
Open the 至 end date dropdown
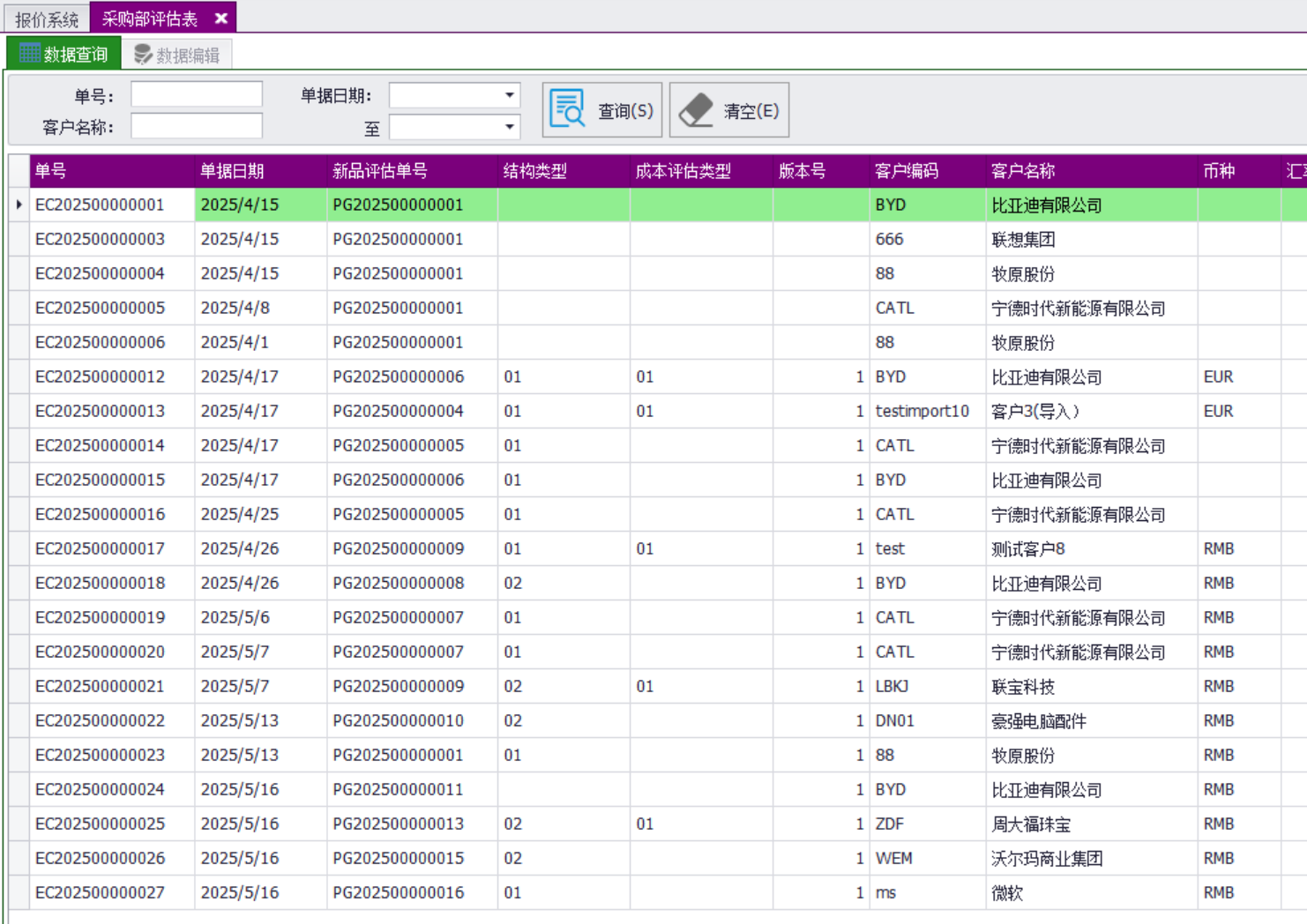click(509, 127)
